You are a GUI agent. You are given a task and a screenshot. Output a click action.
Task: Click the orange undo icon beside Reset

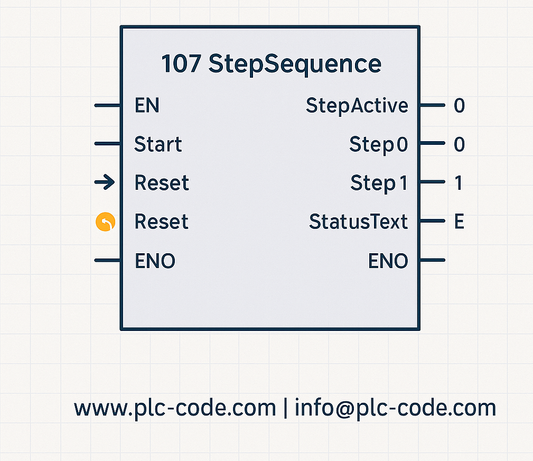coord(105,222)
